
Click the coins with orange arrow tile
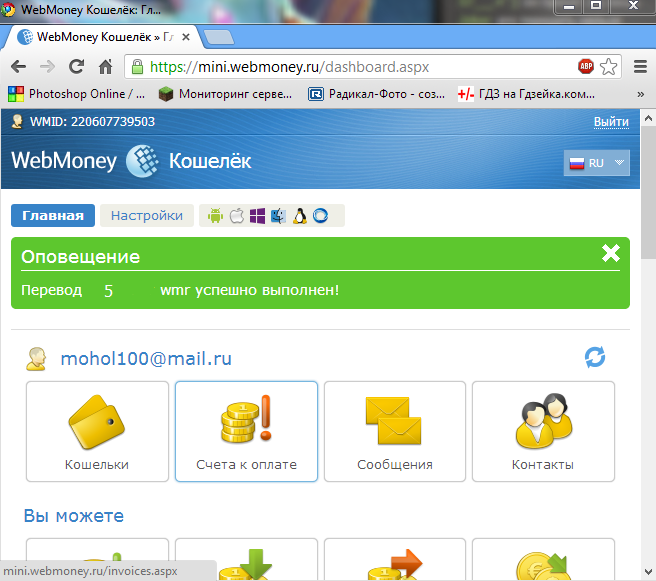(395, 559)
